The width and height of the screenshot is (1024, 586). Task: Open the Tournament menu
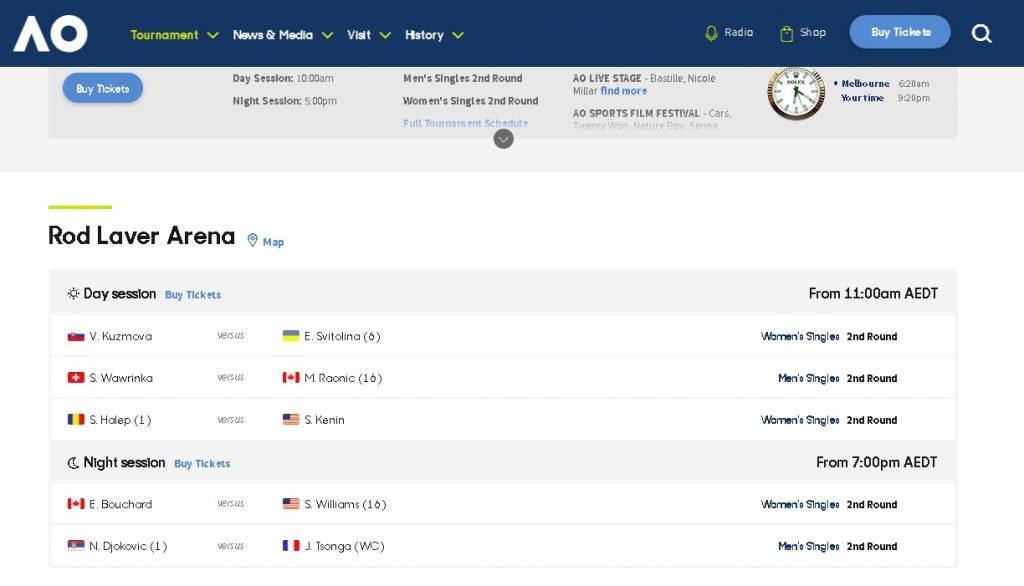click(164, 35)
